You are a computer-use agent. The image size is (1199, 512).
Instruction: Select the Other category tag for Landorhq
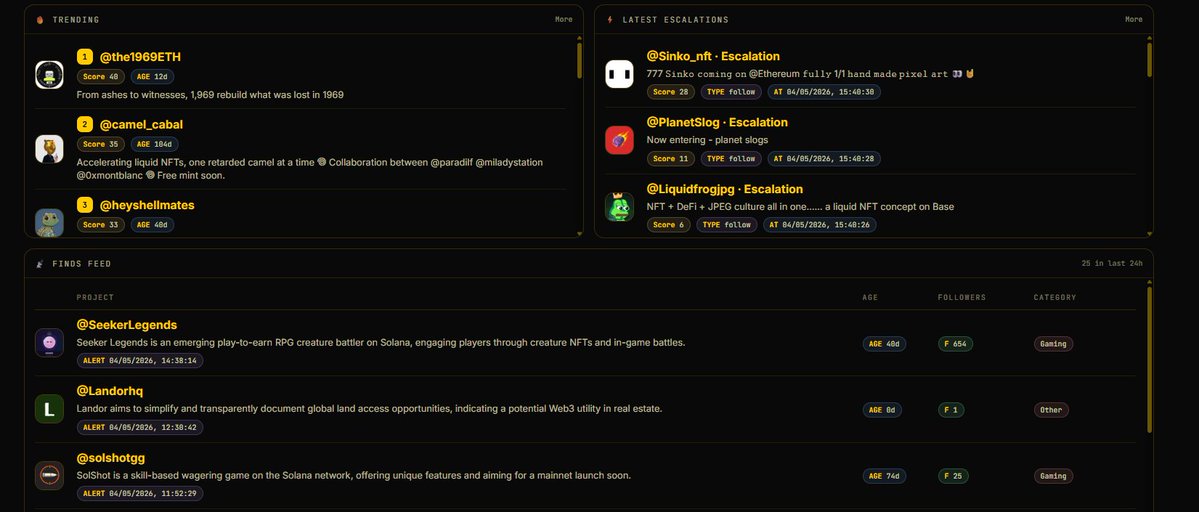1051,410
